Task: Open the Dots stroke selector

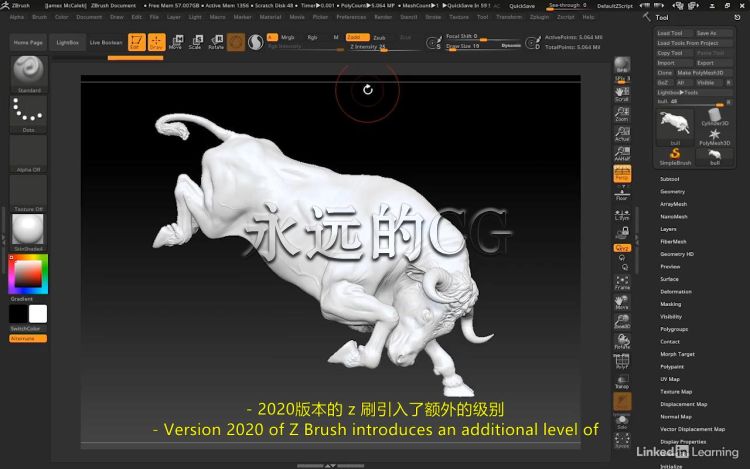Action: pos(29,114)
